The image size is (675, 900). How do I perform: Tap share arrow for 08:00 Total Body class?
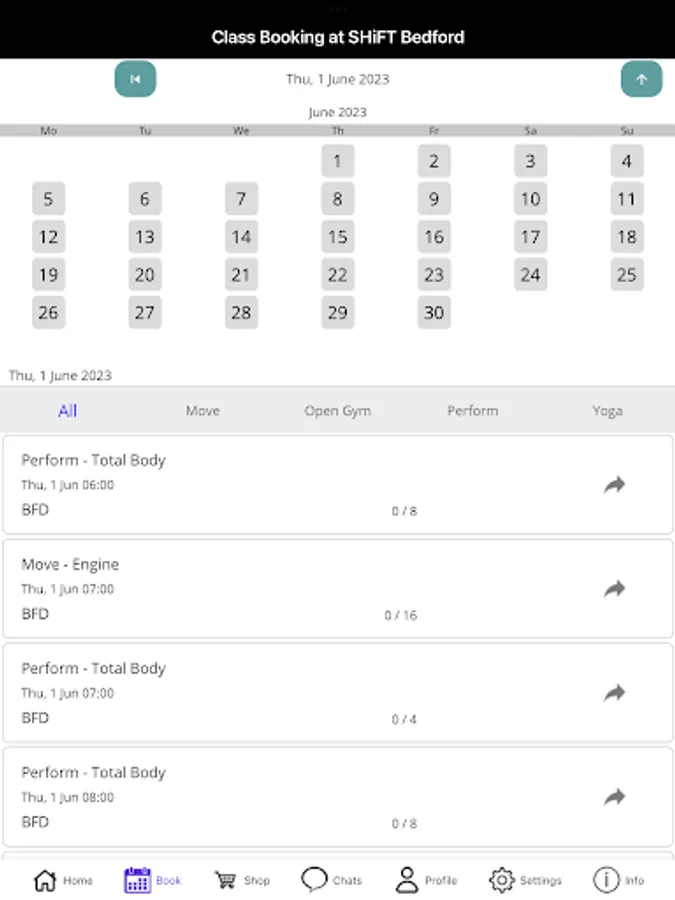click(x=614, y=797)
